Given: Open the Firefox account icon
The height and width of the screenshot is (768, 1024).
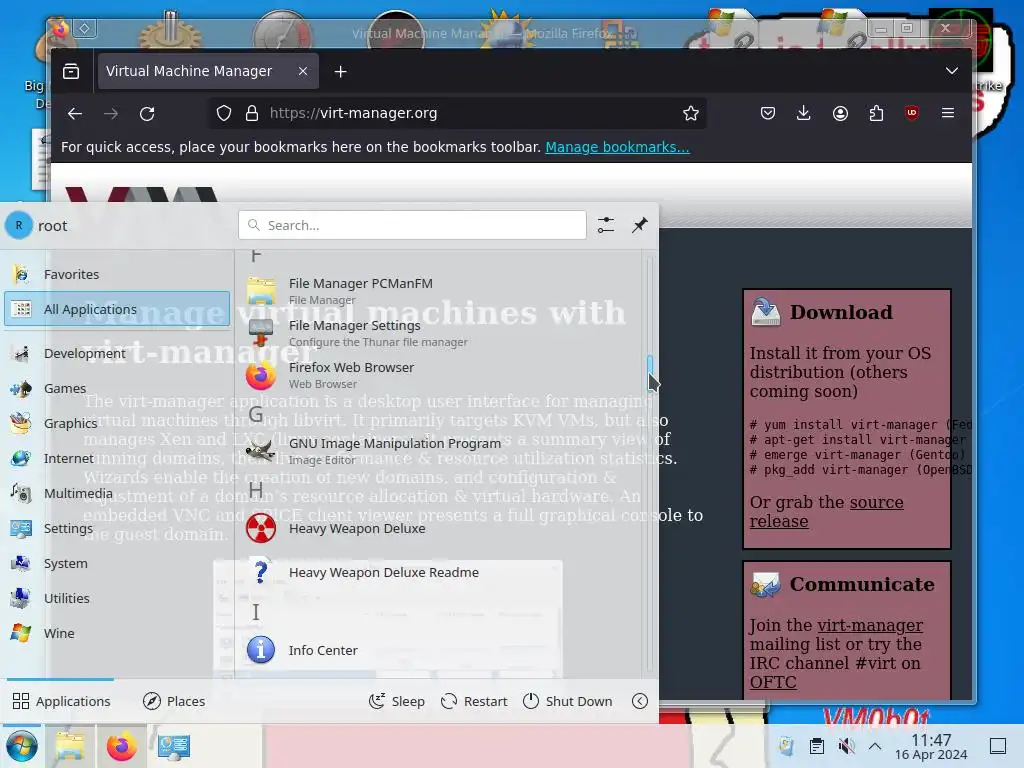Looking at the screenshot, I should (840, 114).
